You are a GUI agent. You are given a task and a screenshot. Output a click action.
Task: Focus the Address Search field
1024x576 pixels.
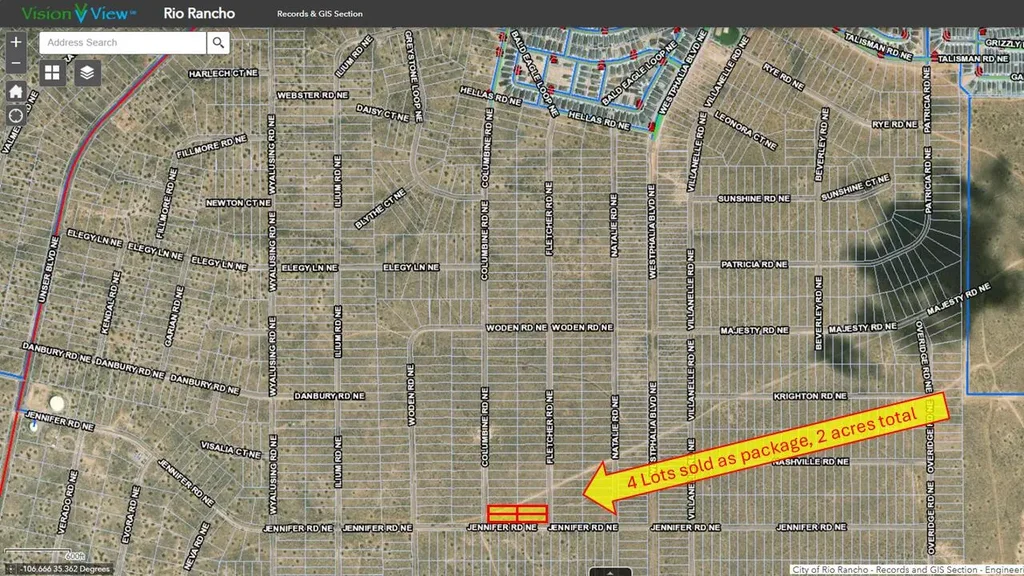[x=123, y=43]
